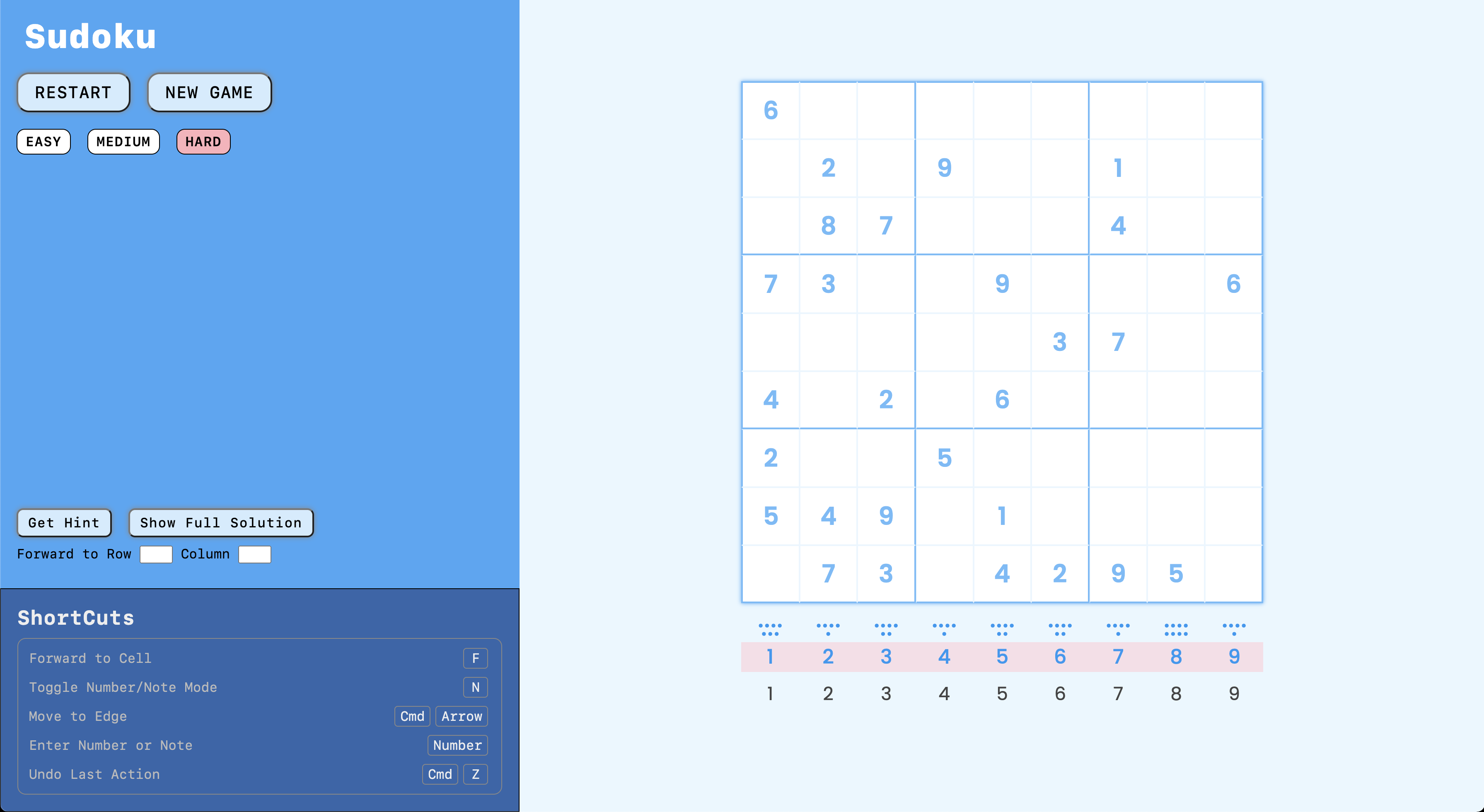Select MEDIUM difficulty toggle
The image size is (1484, 812).
point(121,141)
